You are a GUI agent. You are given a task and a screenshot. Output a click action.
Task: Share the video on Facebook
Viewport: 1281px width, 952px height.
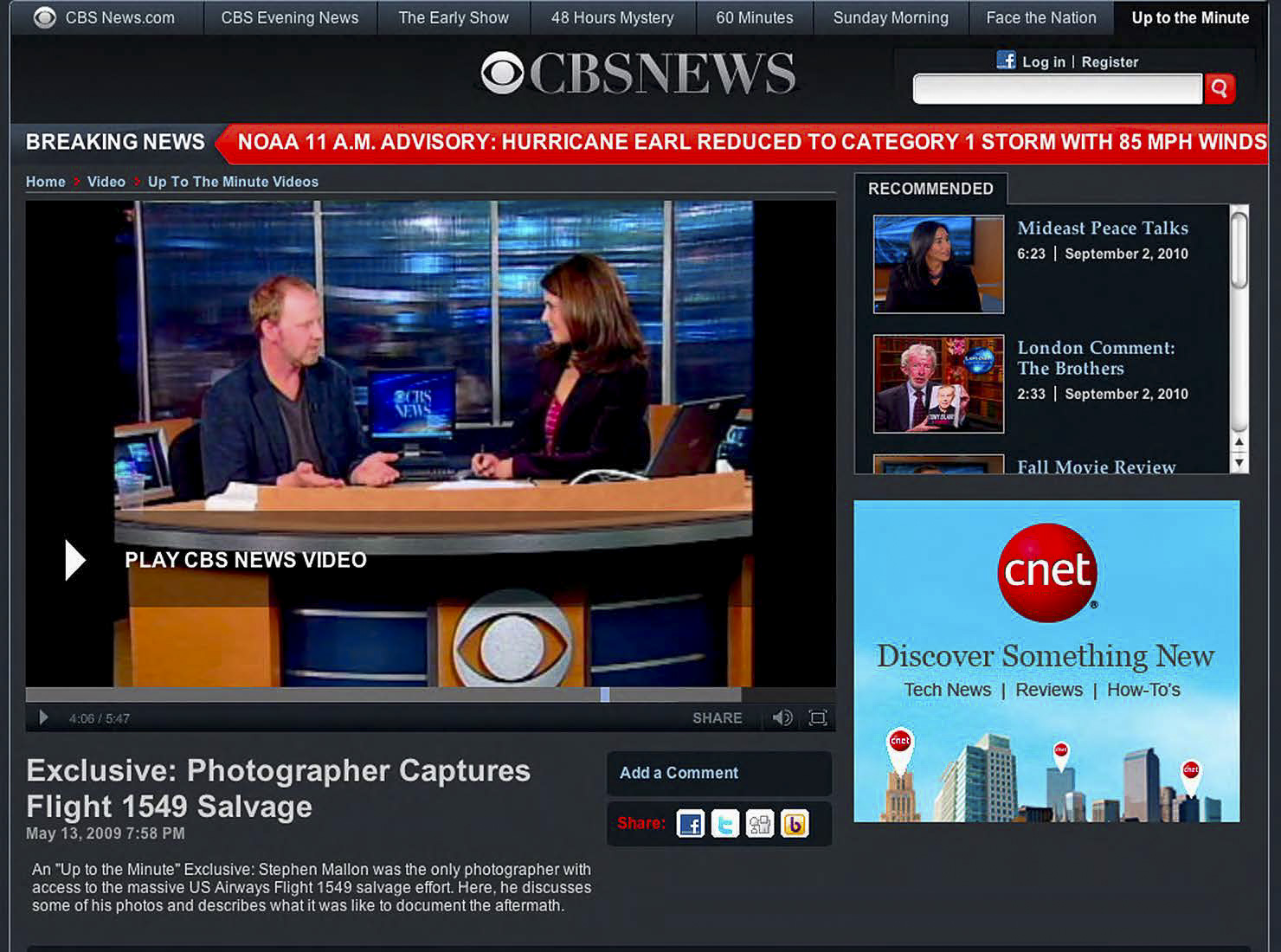[x=691, y=823]
